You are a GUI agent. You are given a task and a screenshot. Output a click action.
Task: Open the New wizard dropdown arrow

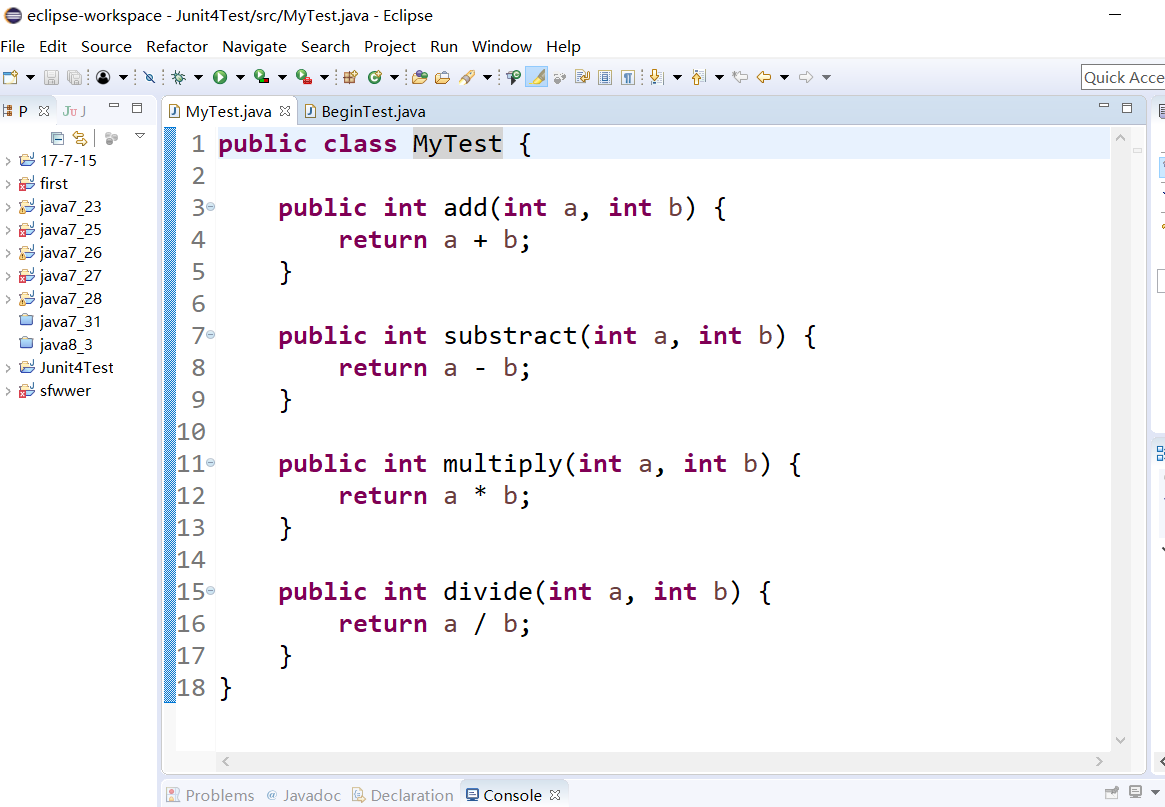tap(30, 77)
